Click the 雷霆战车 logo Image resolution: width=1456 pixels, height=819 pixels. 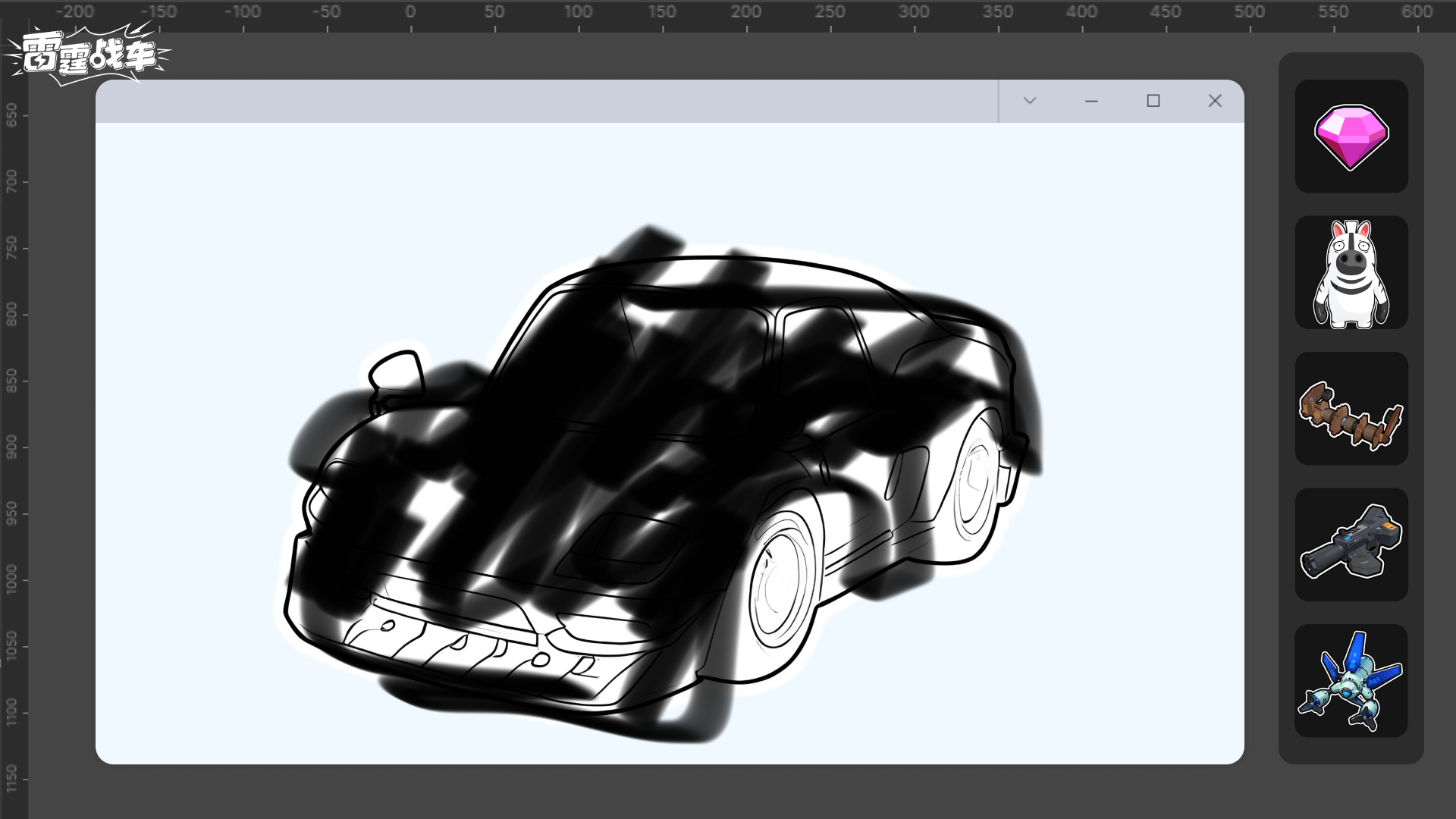coord(87,53)
